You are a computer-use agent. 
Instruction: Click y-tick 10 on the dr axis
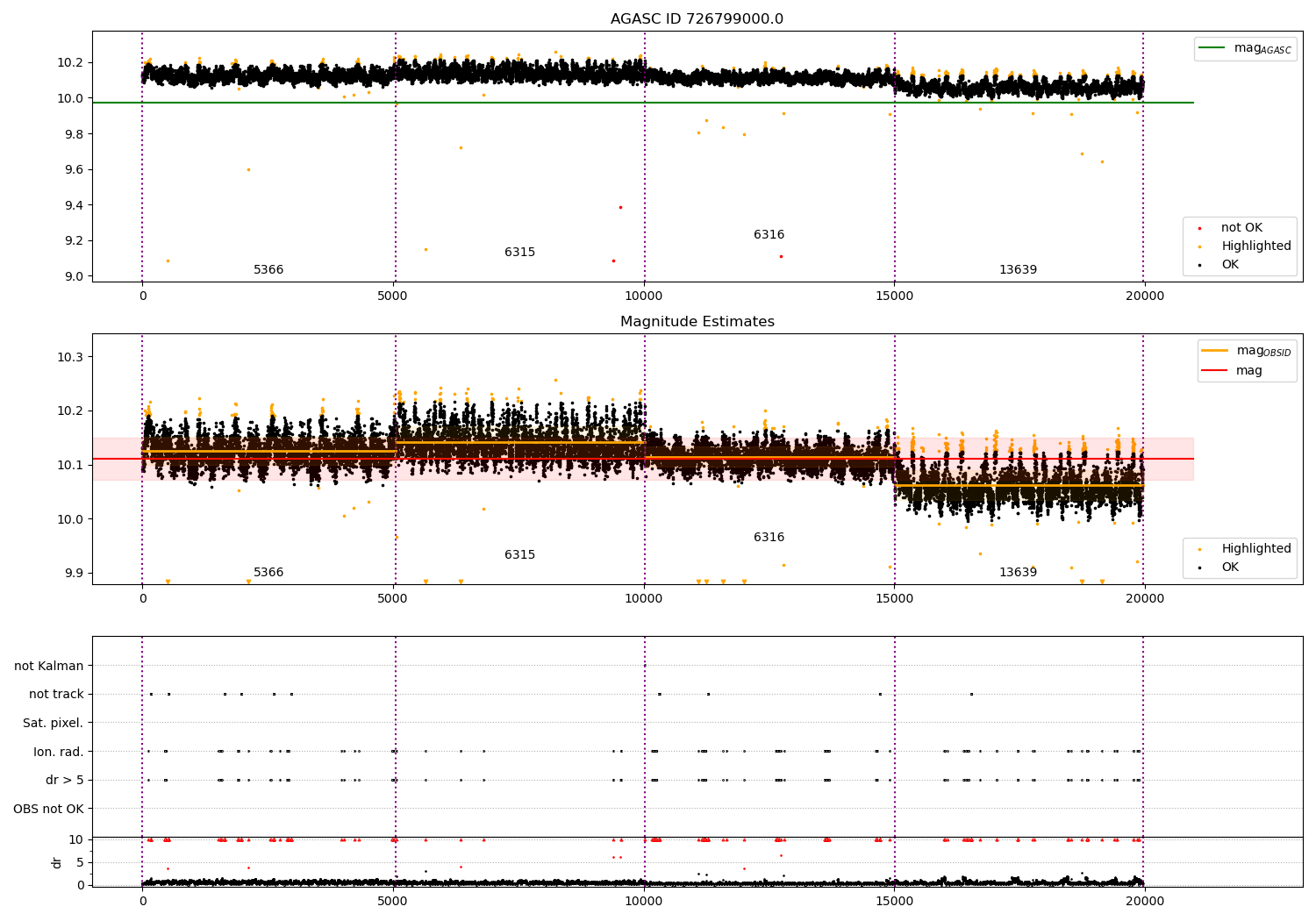coord(76,840)
